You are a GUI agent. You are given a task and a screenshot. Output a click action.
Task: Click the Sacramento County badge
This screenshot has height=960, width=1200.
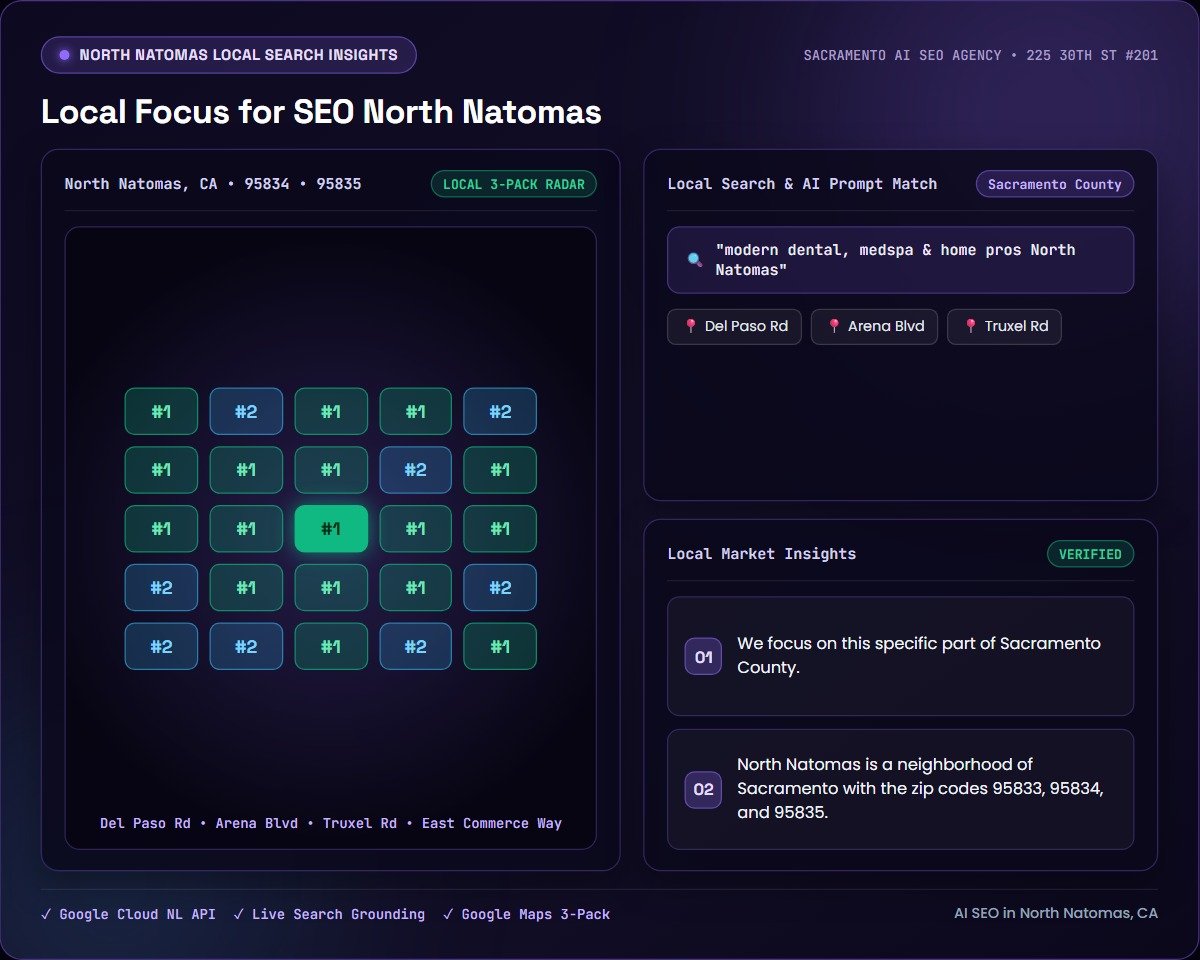1055,184
